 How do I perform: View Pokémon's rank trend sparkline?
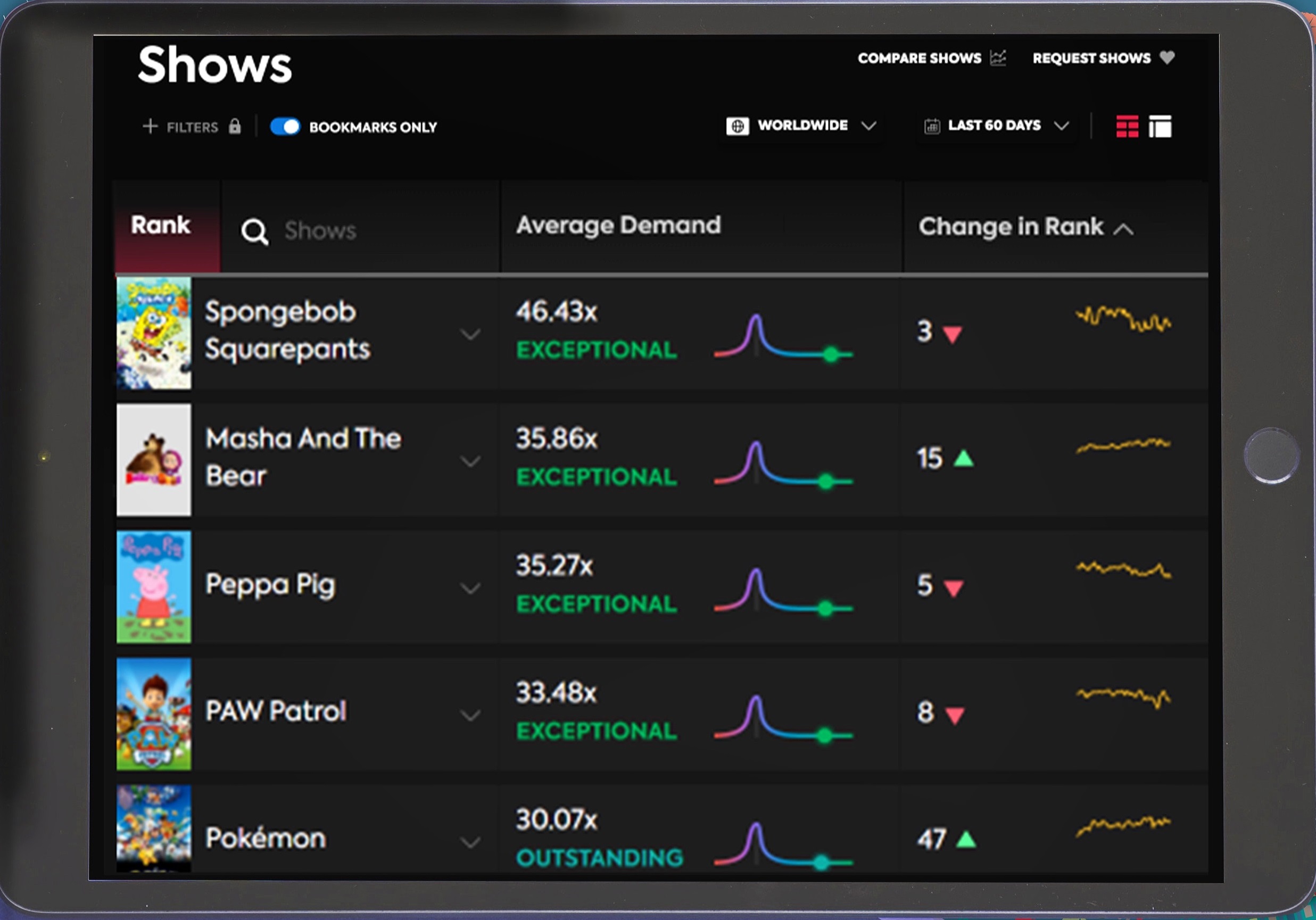coord(1123,826)
